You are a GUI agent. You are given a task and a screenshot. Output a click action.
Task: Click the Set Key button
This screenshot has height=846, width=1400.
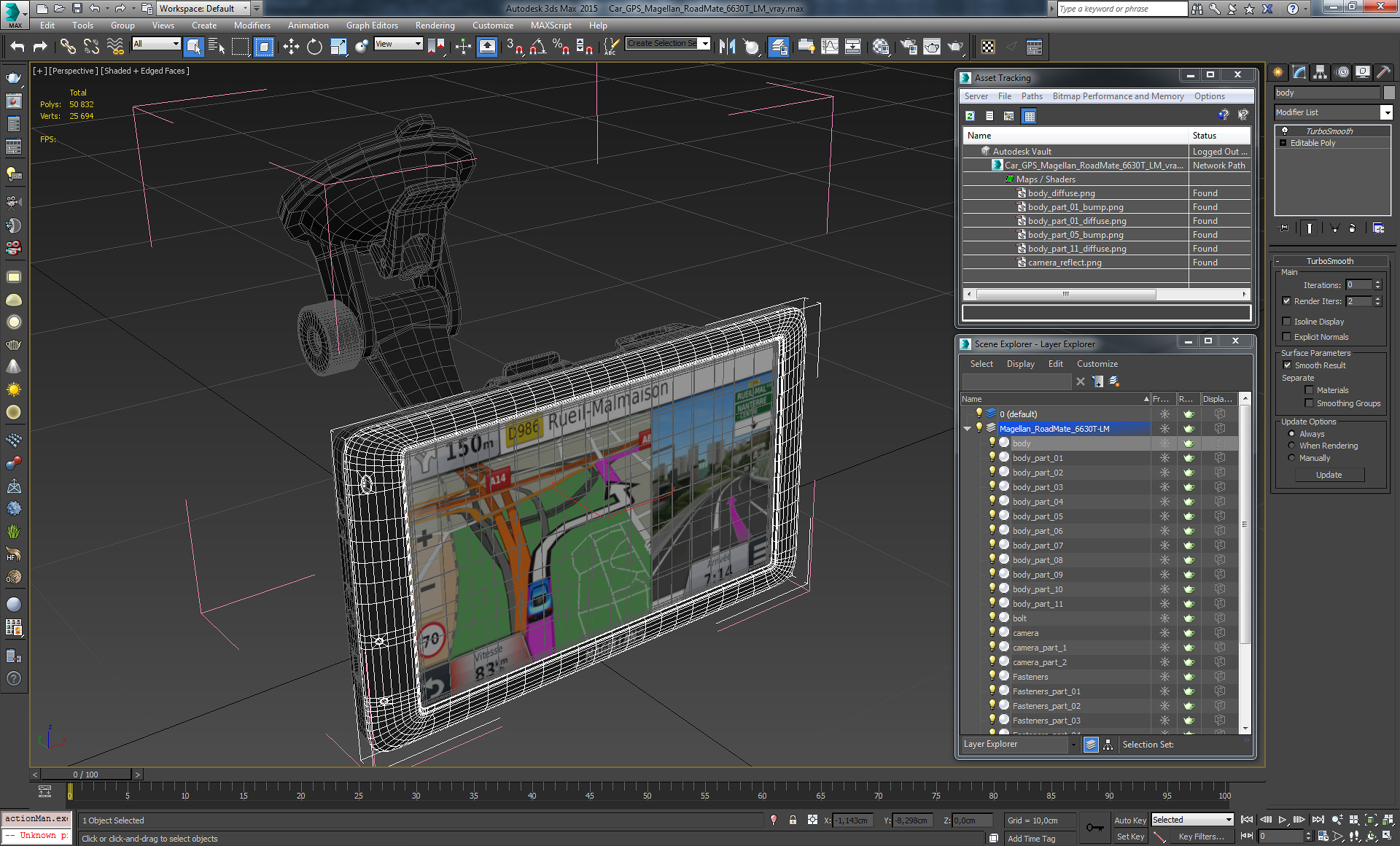[1129, 837]
